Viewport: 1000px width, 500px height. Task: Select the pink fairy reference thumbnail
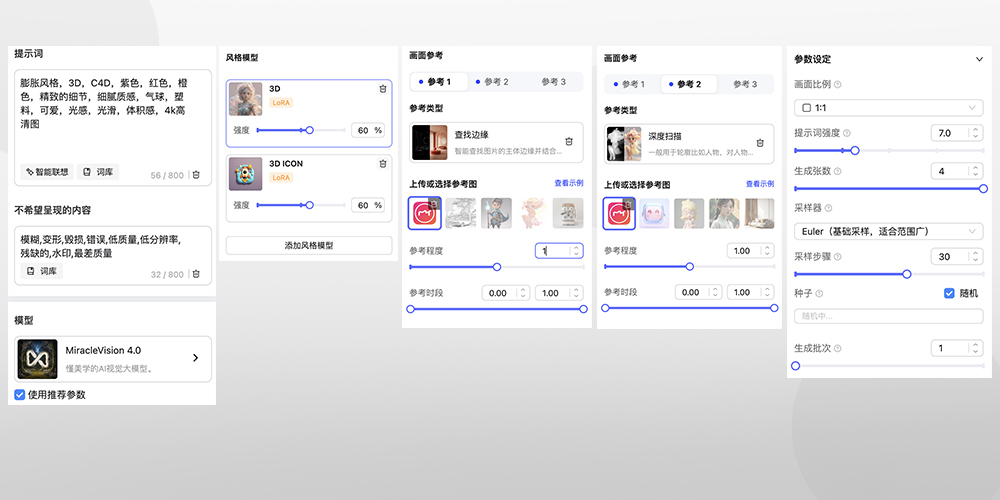(533, 214)
